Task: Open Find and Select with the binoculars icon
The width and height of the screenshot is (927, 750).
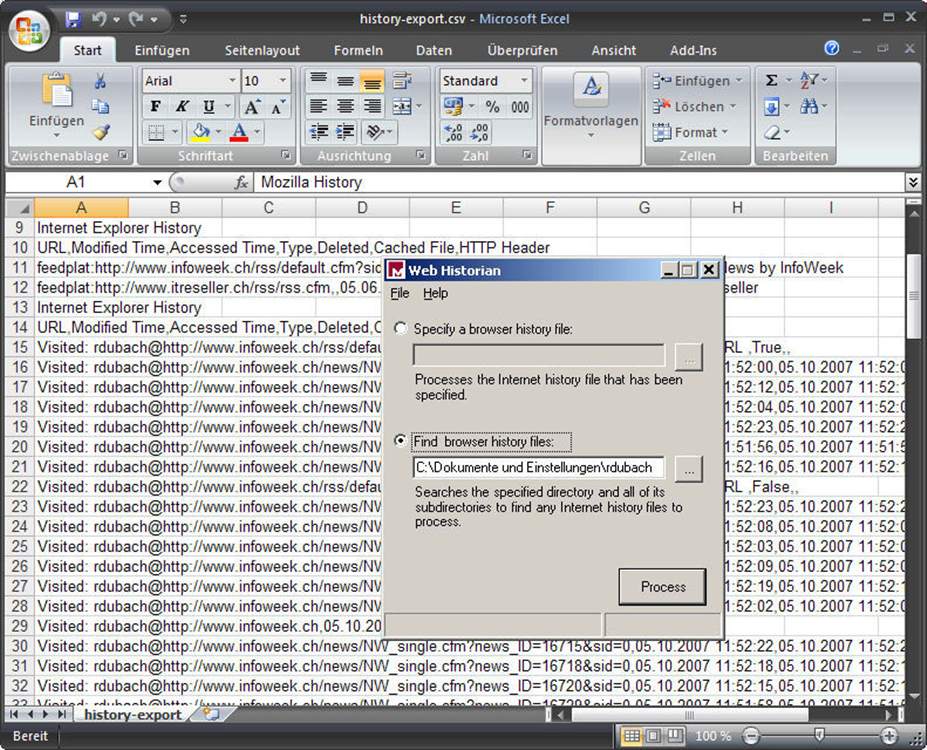Action: [x=809, y=106]
